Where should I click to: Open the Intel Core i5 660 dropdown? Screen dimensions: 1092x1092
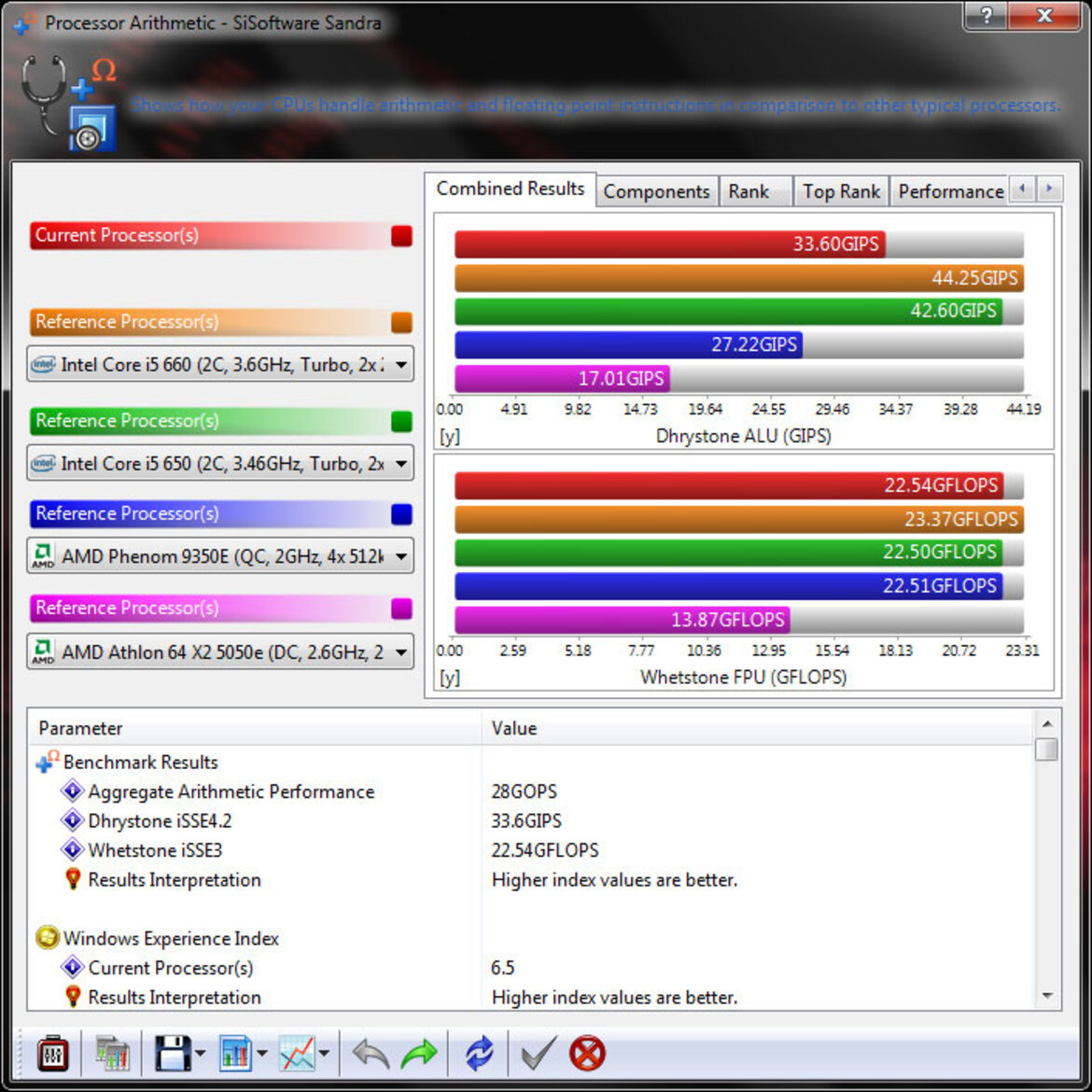401,364
